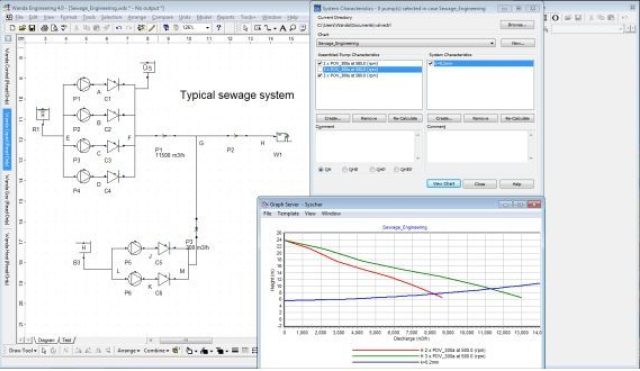Open the Combine dropdown in bottom toolbar
Viewport: 640px width, 371px height.
tap(156, 351)
